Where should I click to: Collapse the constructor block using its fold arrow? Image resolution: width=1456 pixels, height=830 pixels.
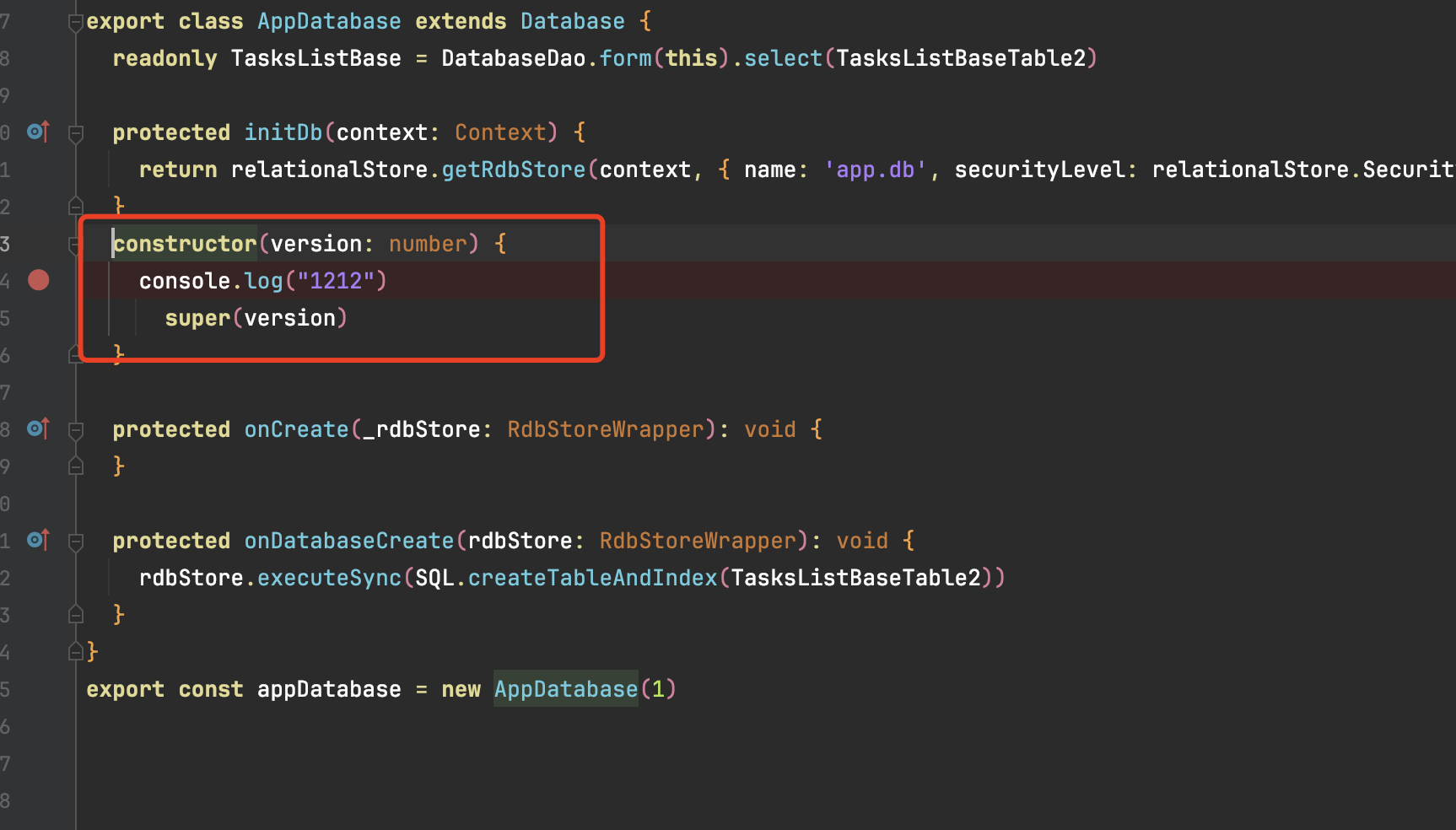tap(75, 245)
